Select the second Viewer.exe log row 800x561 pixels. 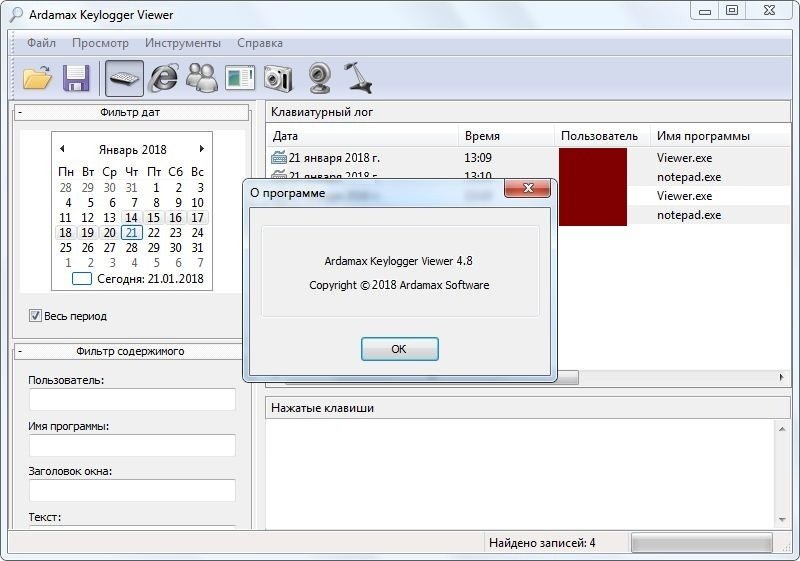pos(674,196)
